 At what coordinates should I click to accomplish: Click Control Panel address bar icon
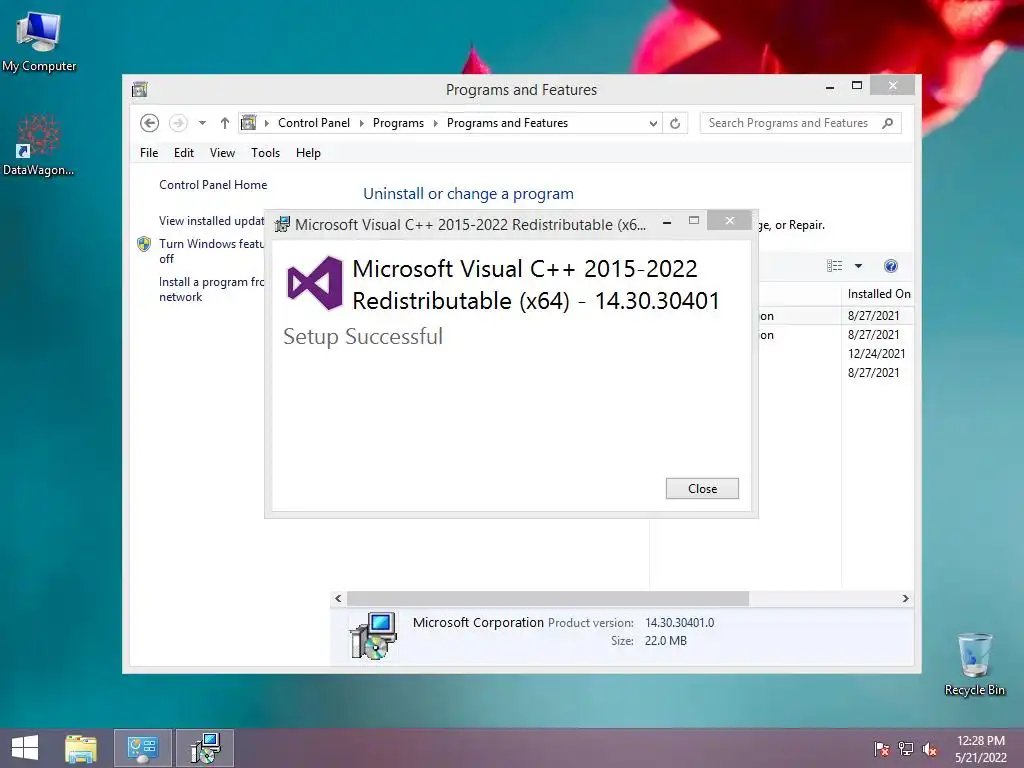click(249, 123)
